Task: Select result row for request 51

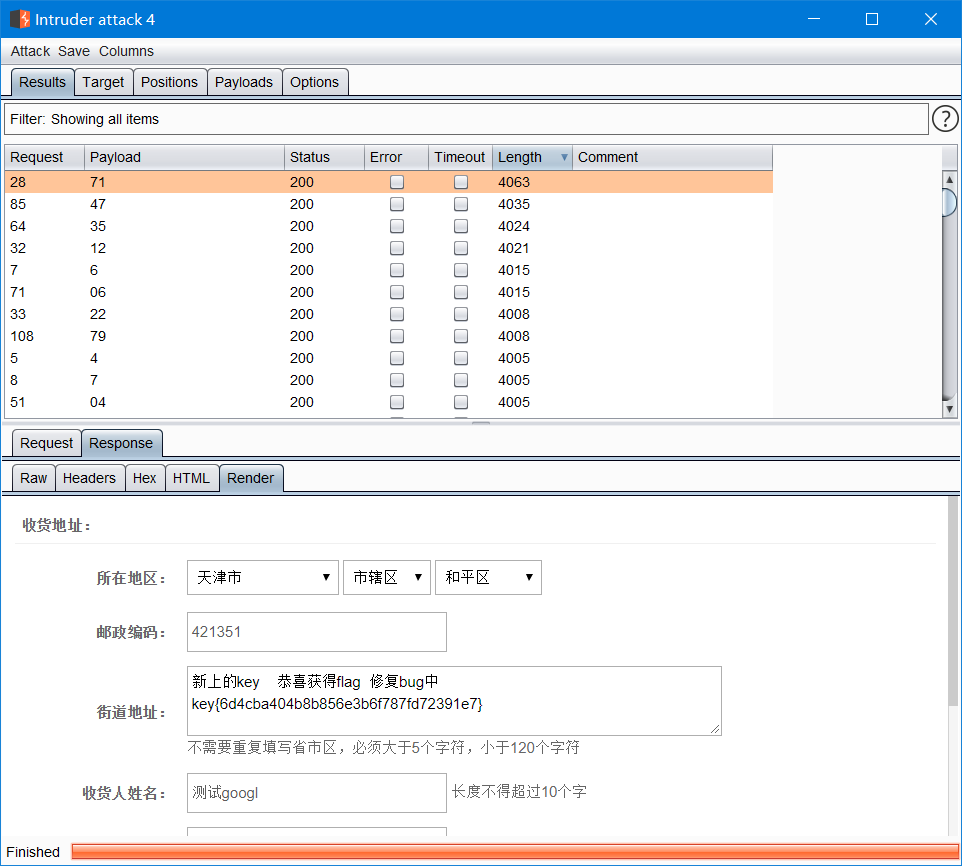Action: coord(388,402)
